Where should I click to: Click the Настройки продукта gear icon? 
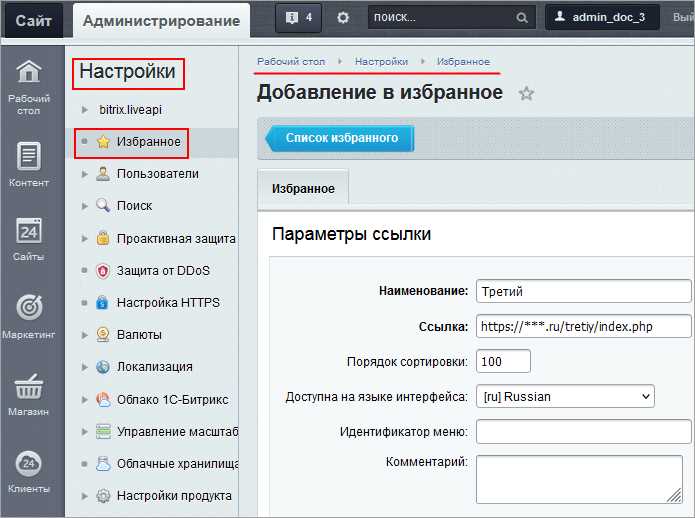pyautogui.click(x=103, y=495)
